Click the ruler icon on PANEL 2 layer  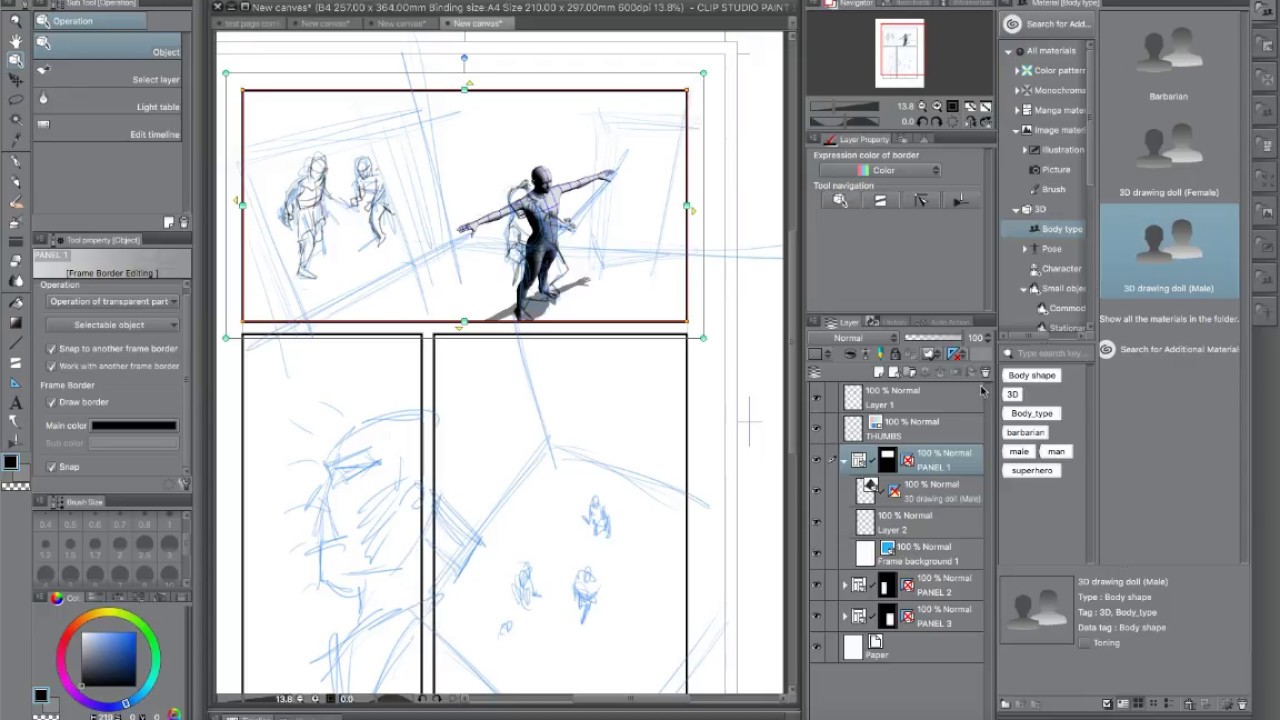click(x=908, y=585)
